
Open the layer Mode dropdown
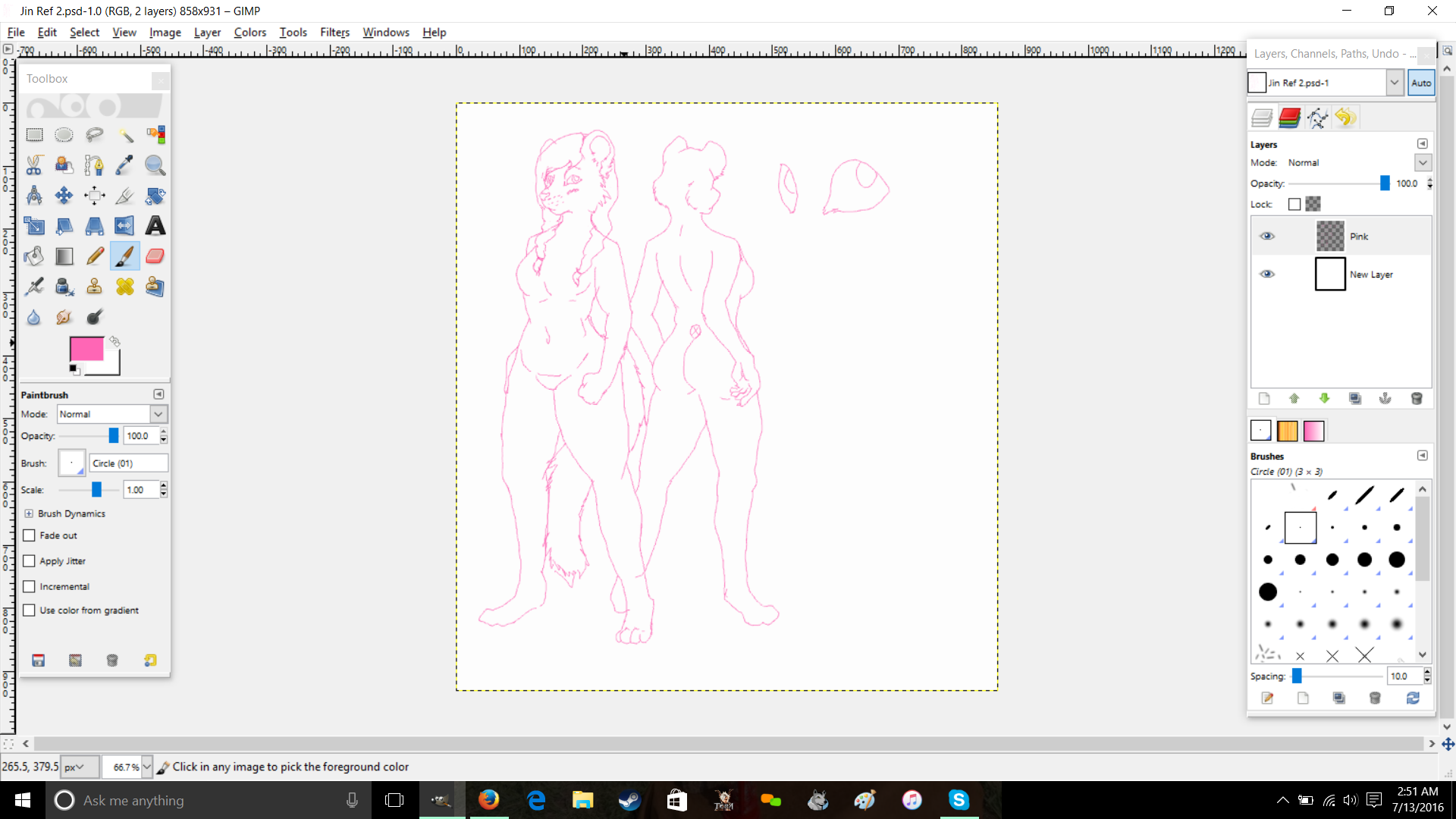point(1422,162)
